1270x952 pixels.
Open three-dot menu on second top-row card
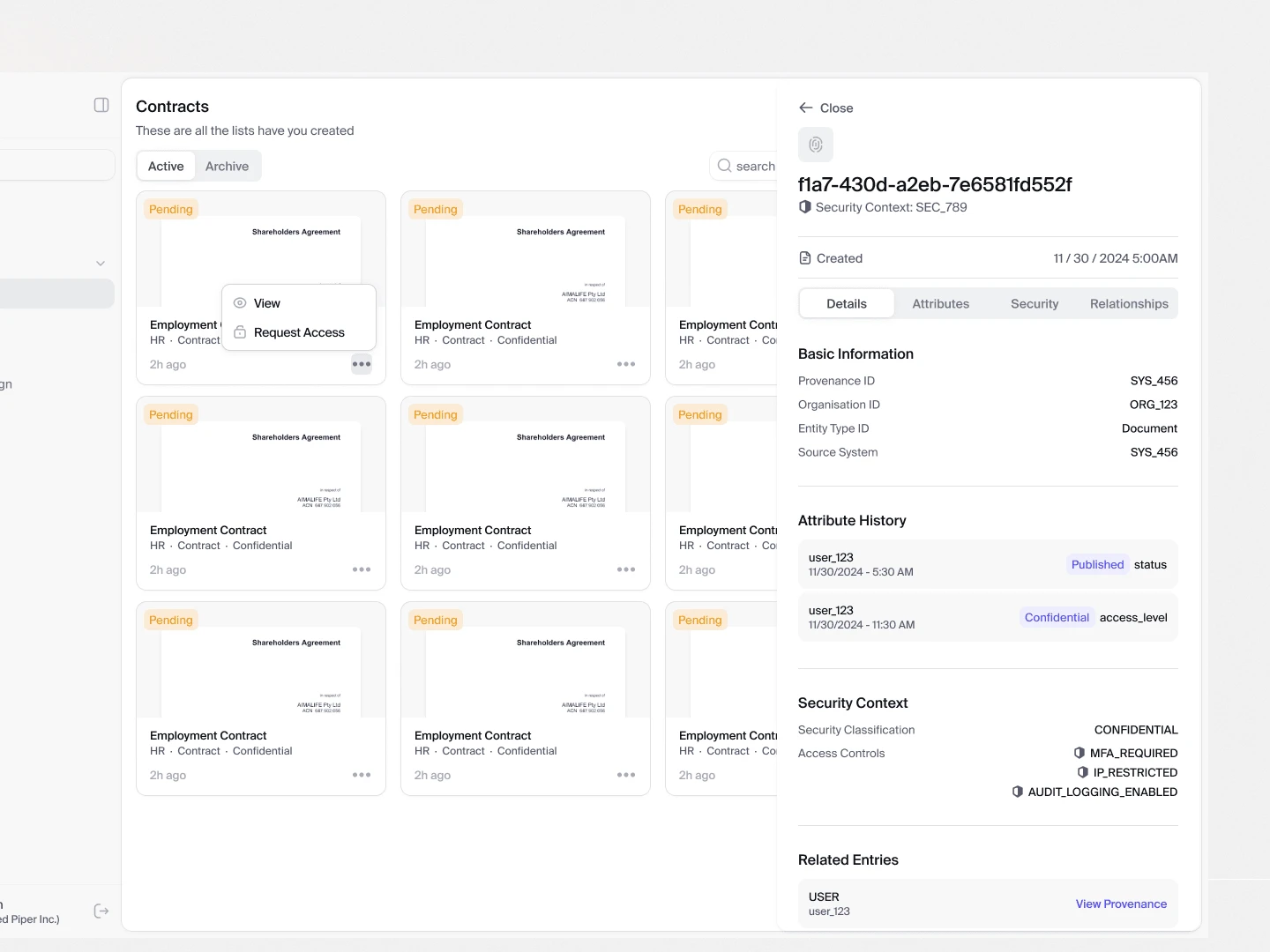pyautogui.click(x=626, y=364)
